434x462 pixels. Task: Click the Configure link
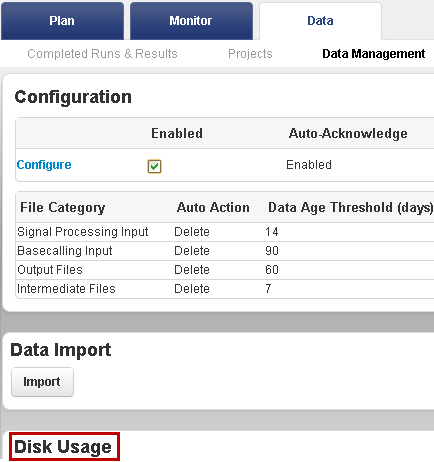[44, 165]
